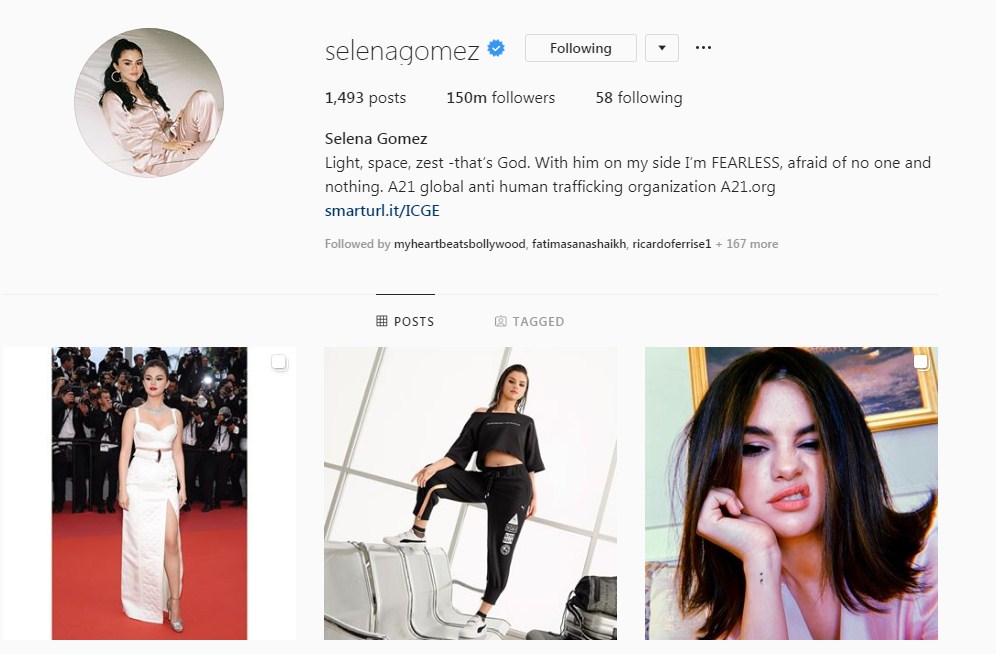Open the three-dot options menu
996x654 pixels.
pos(703,48)
